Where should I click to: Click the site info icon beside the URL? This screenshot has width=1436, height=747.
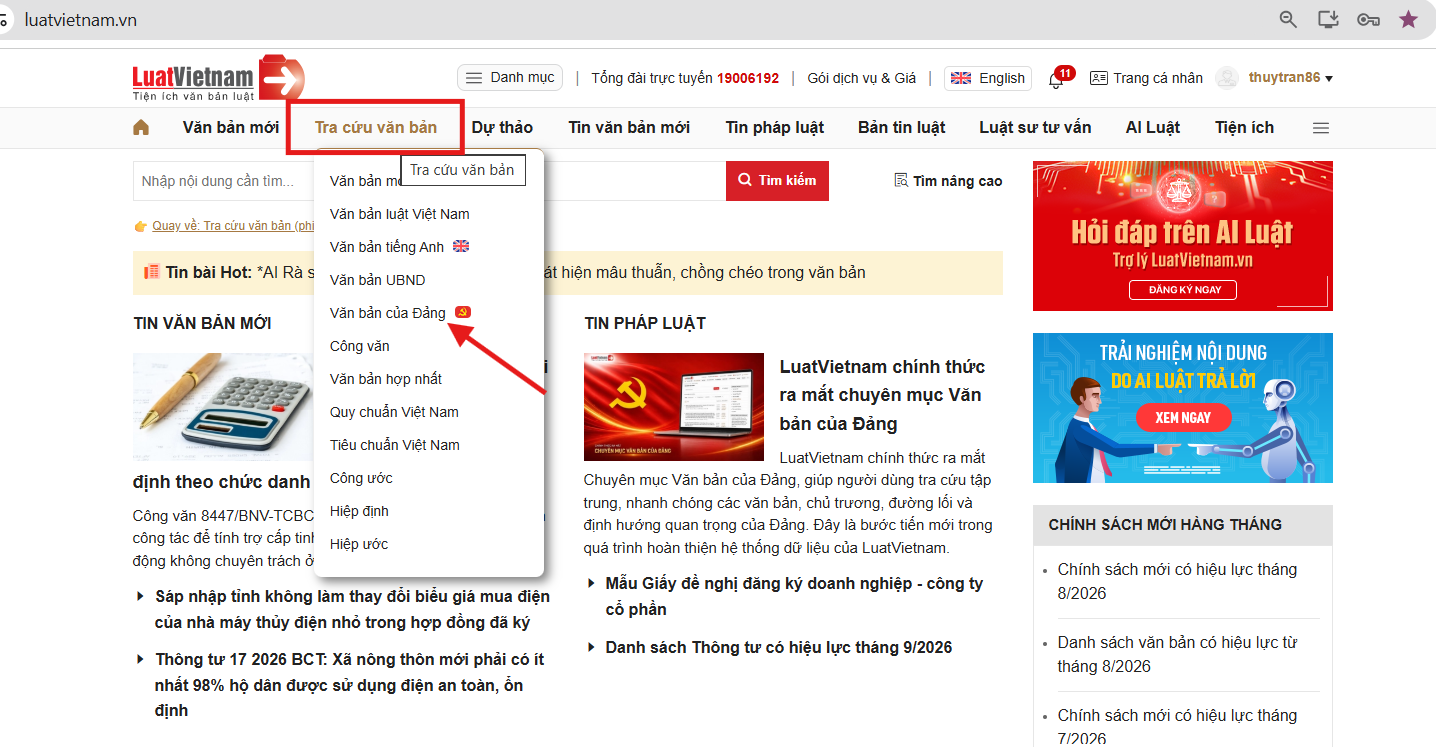pos(5,20)
